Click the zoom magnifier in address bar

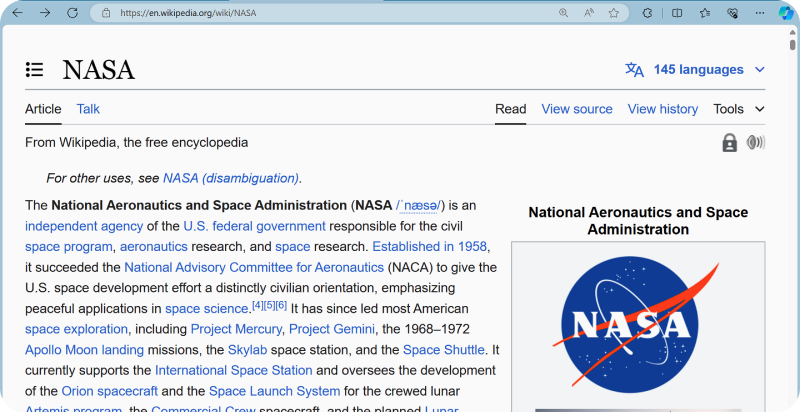click(x=563, y=13)
